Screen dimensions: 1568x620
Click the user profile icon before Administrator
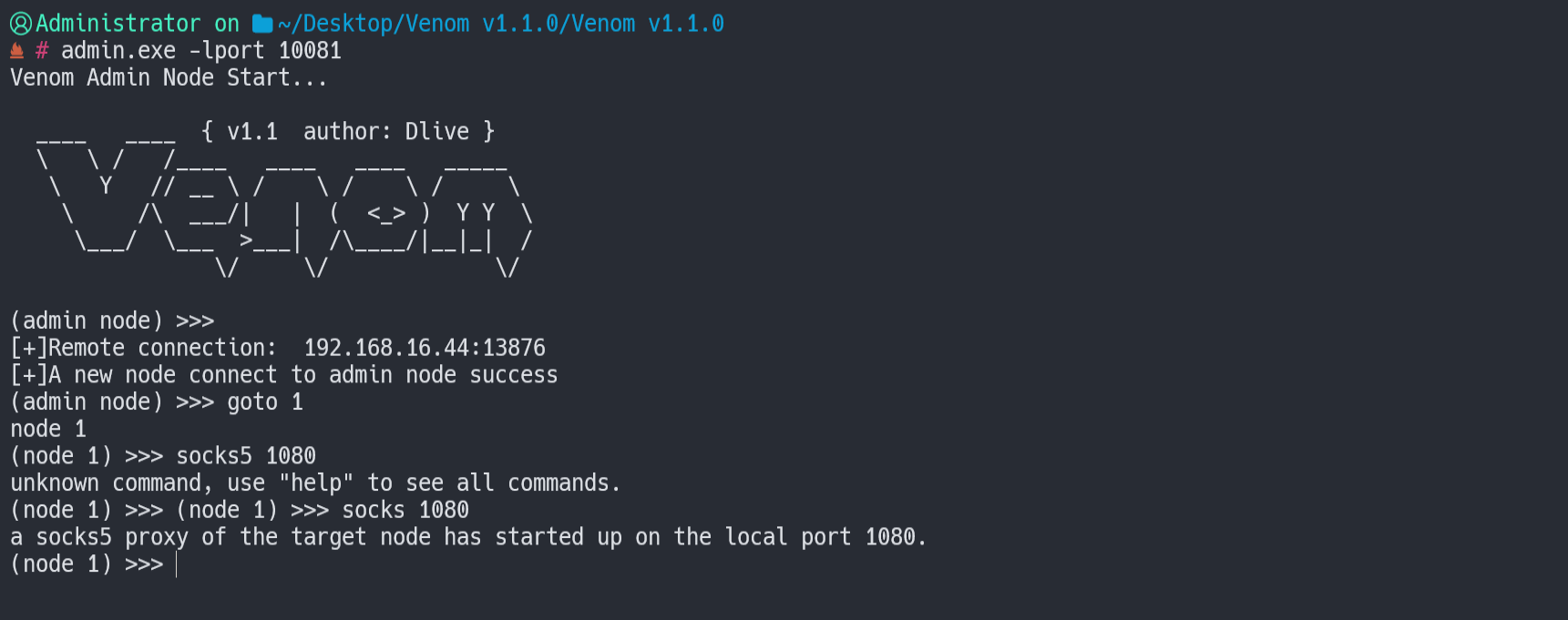point(20,24)
